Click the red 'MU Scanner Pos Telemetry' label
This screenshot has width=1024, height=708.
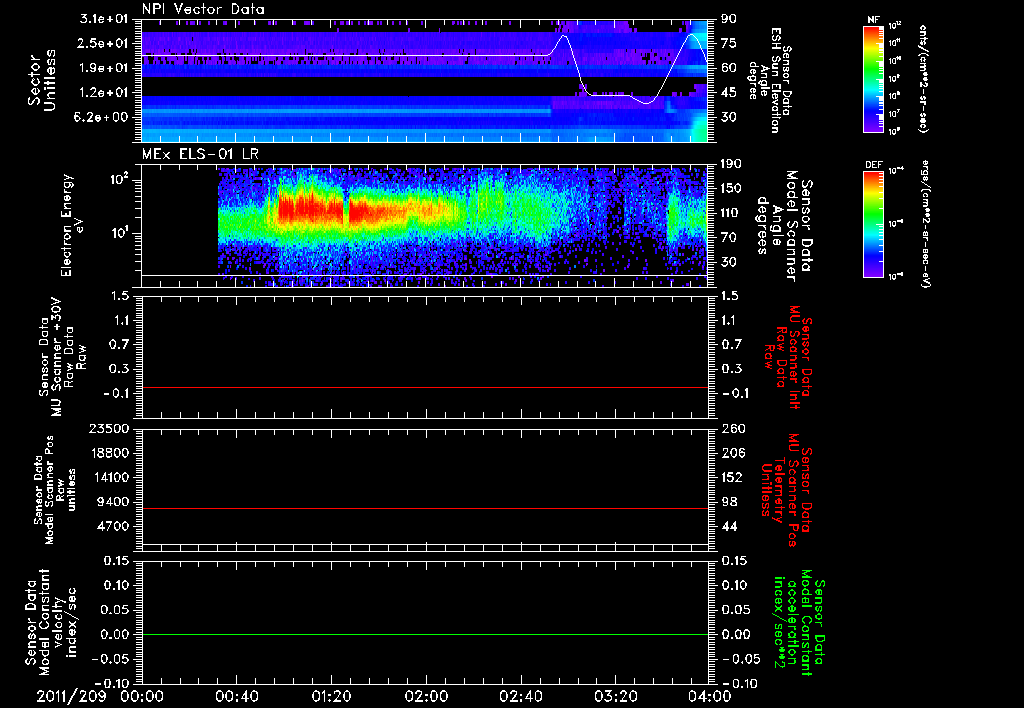[787, 490]
